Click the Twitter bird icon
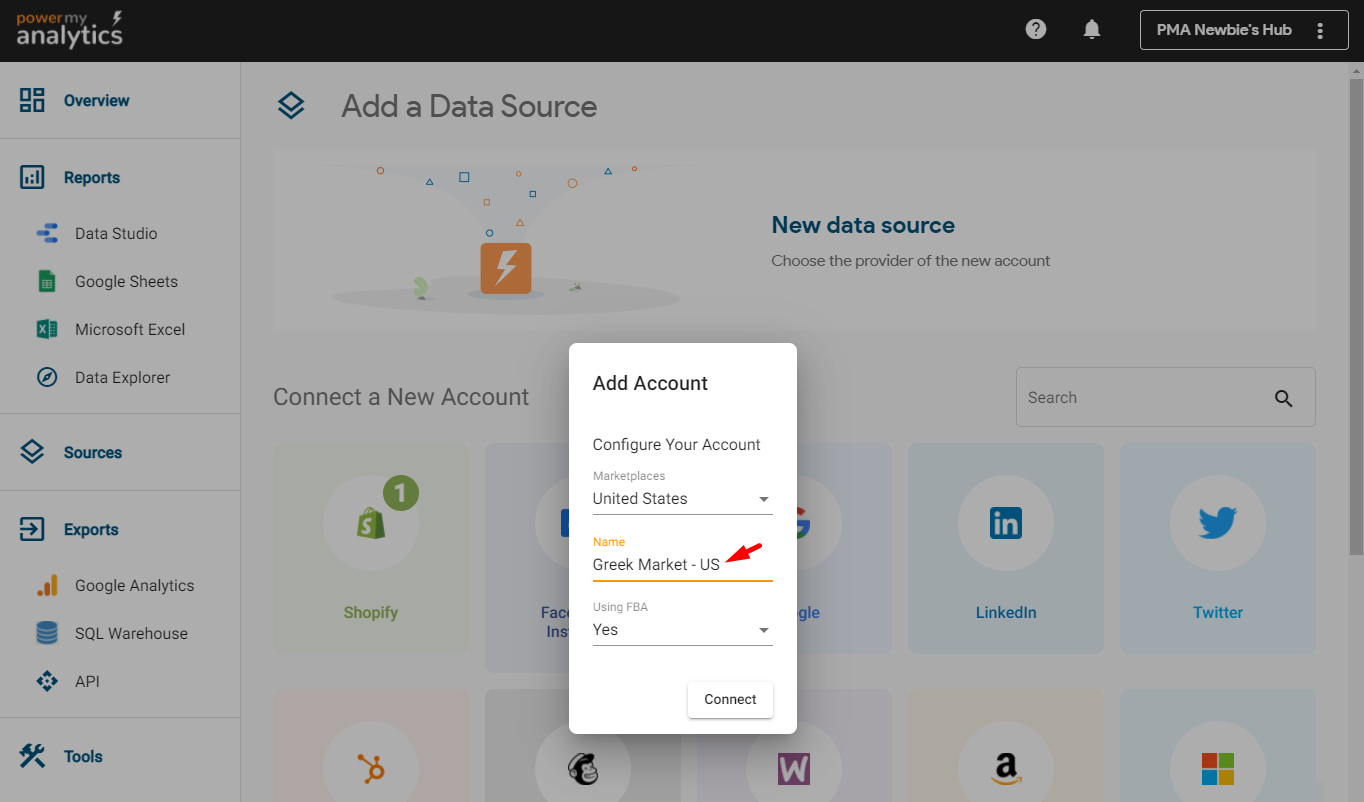 pos(1217,523)
